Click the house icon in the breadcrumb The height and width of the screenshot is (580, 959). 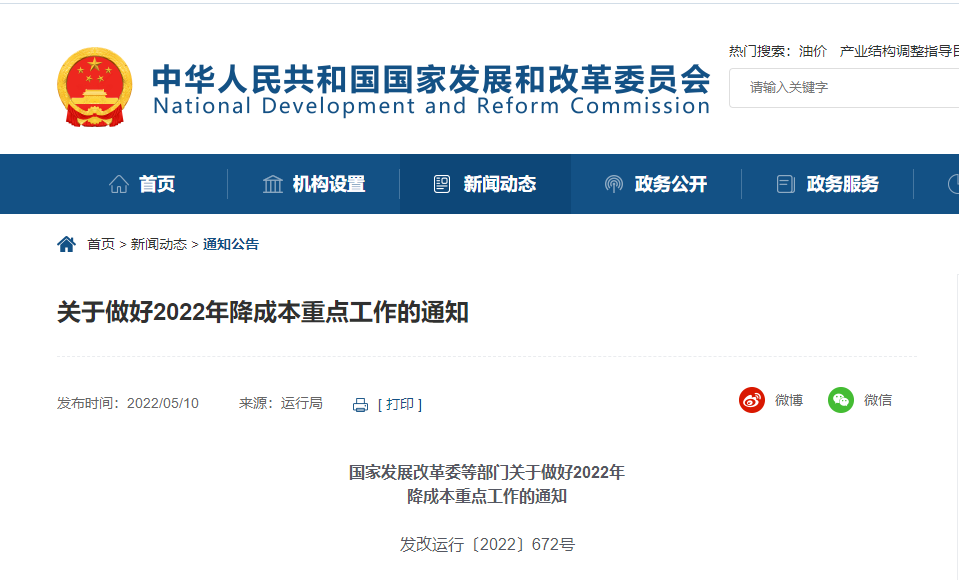coord(67,244)
